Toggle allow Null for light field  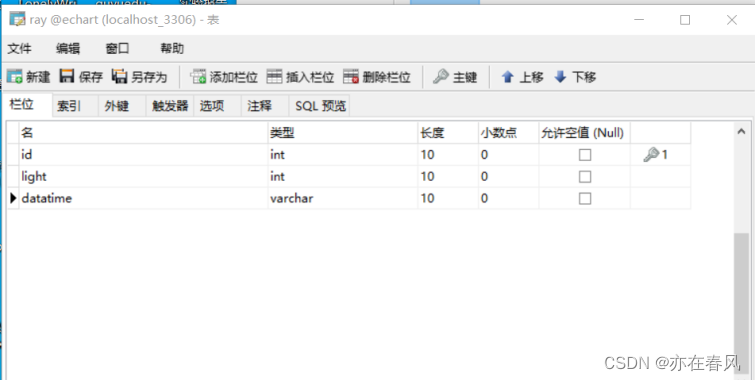click(x=585, y=177)
